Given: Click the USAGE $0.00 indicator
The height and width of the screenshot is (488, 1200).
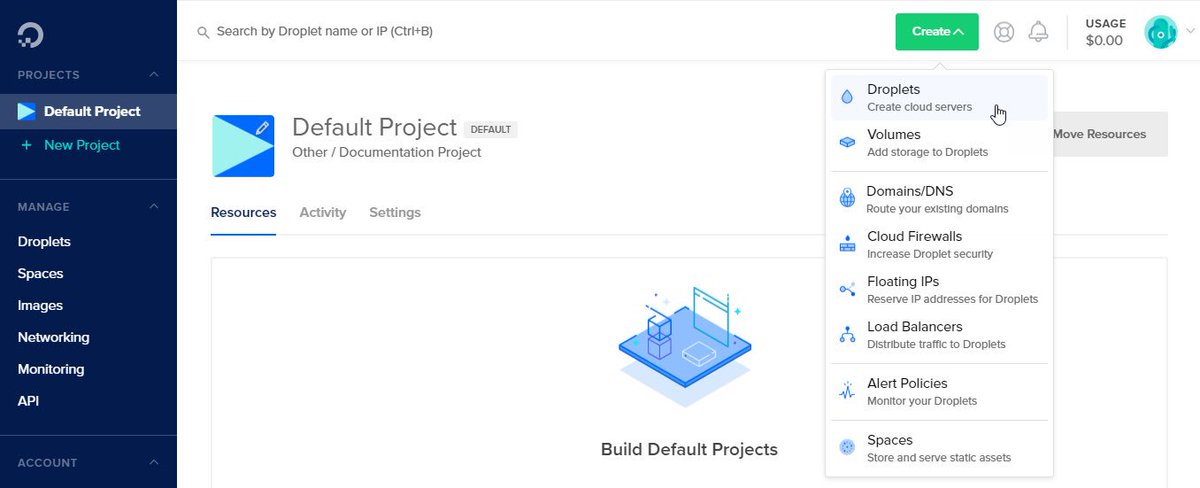Looking at the screenshot, I should tap(1105, 32).
